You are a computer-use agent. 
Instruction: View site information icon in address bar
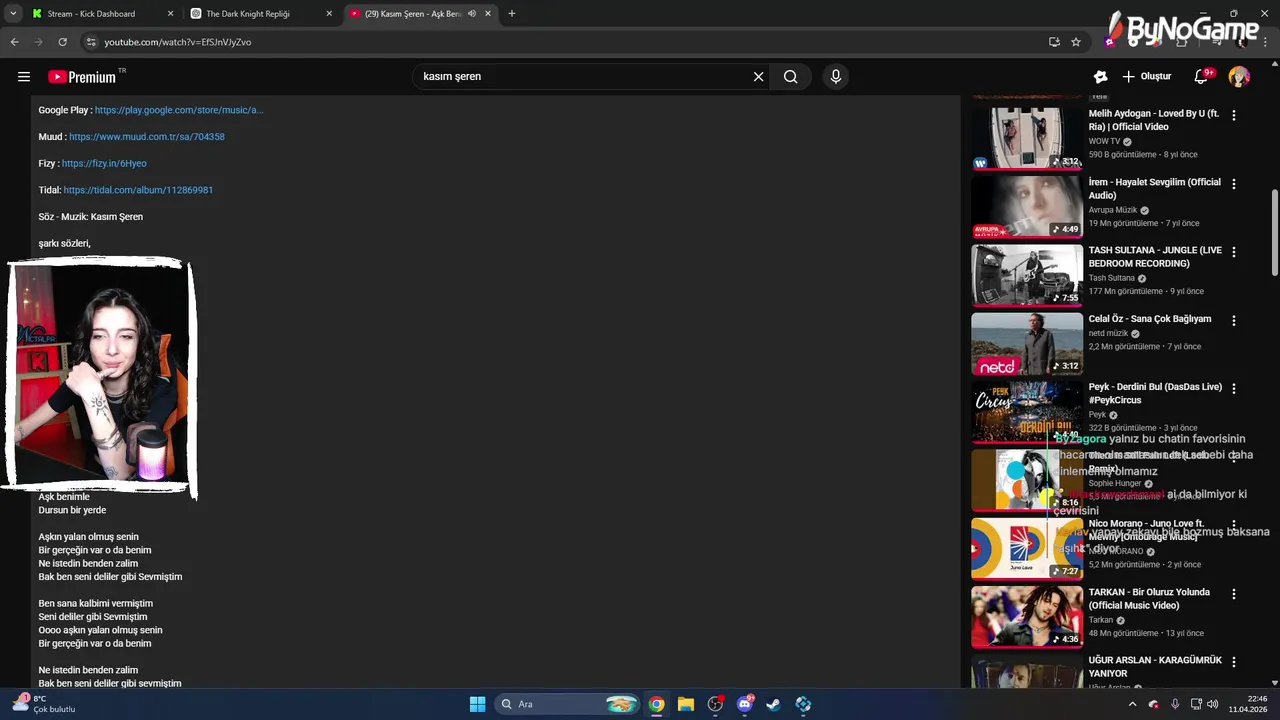91,42
